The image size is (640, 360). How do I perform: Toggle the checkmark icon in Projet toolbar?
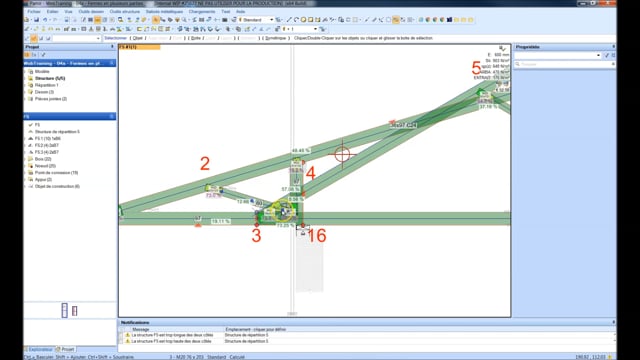pos(43,55)
